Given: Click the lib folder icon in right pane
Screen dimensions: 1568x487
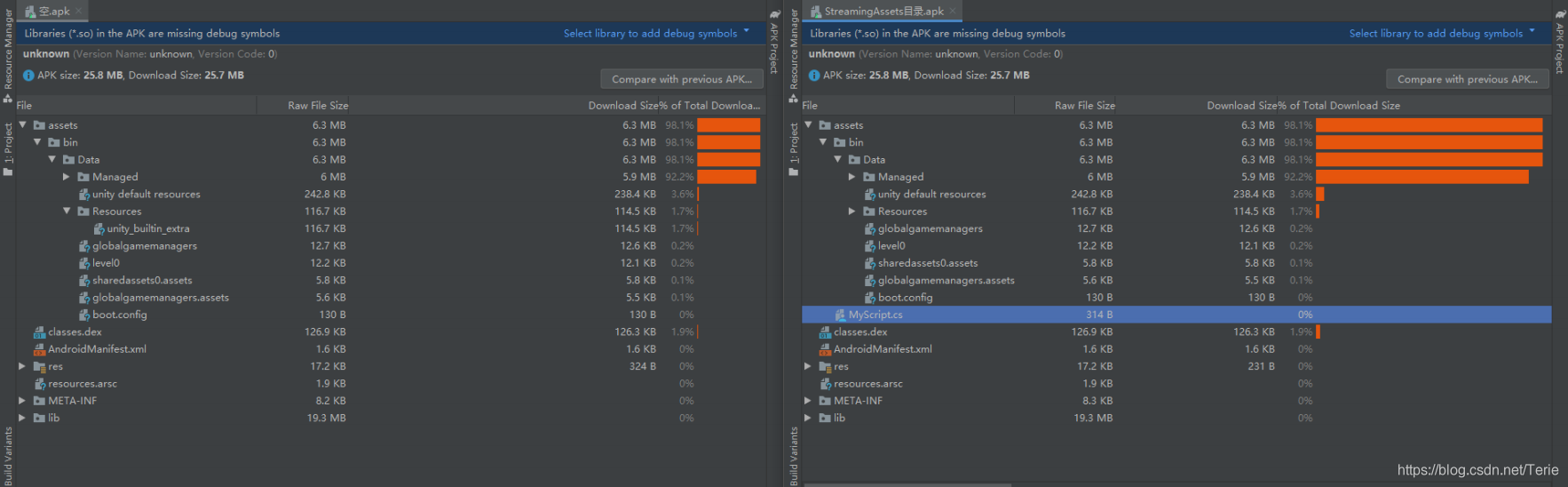Looking at the screenshot, I should click(x=825, y=418).
